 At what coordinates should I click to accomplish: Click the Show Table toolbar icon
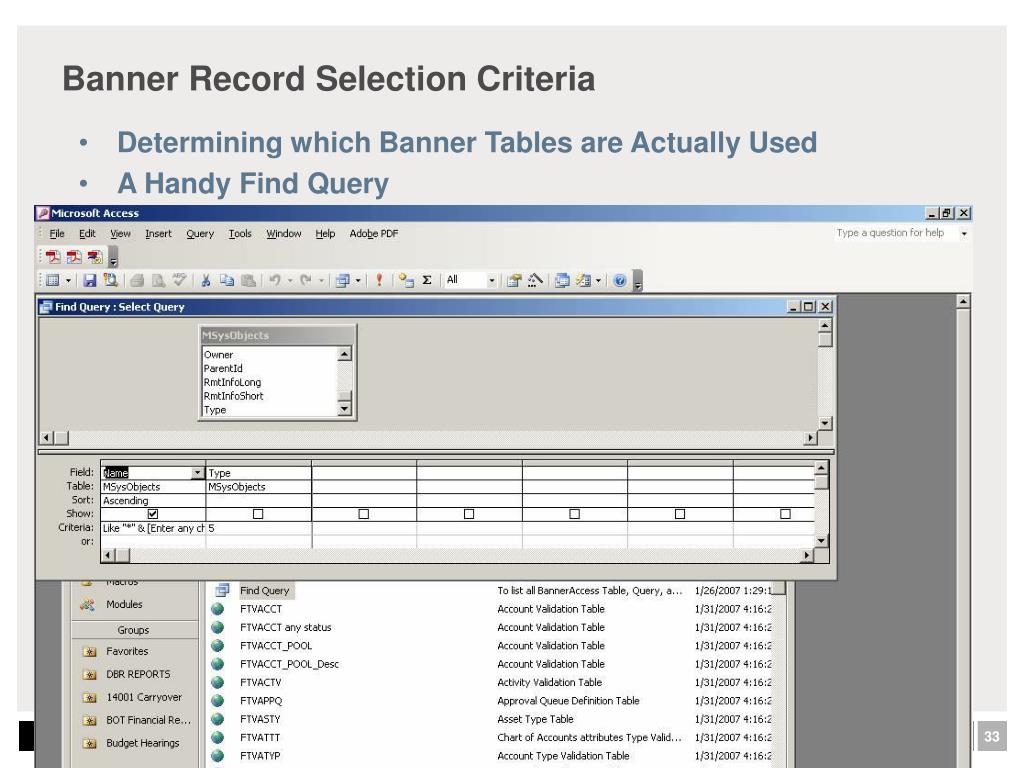[x=406, y=280]
